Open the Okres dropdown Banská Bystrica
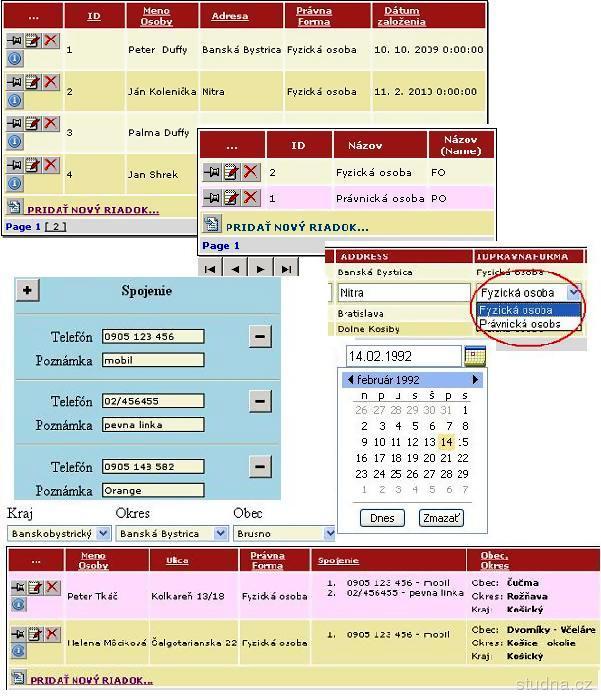This screenshot has width=601, height=696. click(172, 533)
